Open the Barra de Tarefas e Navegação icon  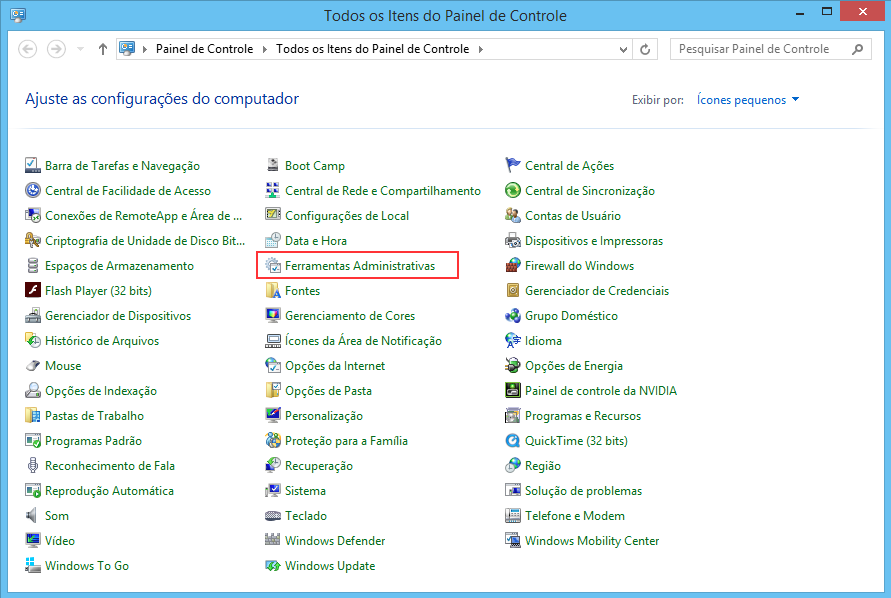(x=33, y=165)
